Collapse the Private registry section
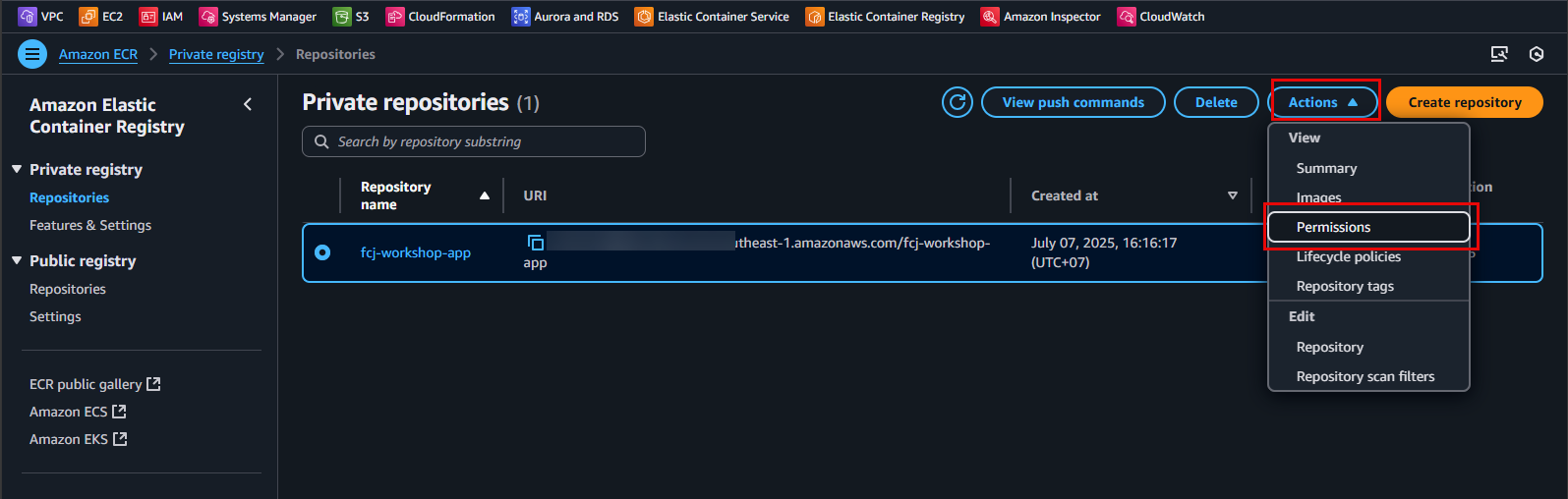This screenshot has height=499, width=1568. (17, 169)
